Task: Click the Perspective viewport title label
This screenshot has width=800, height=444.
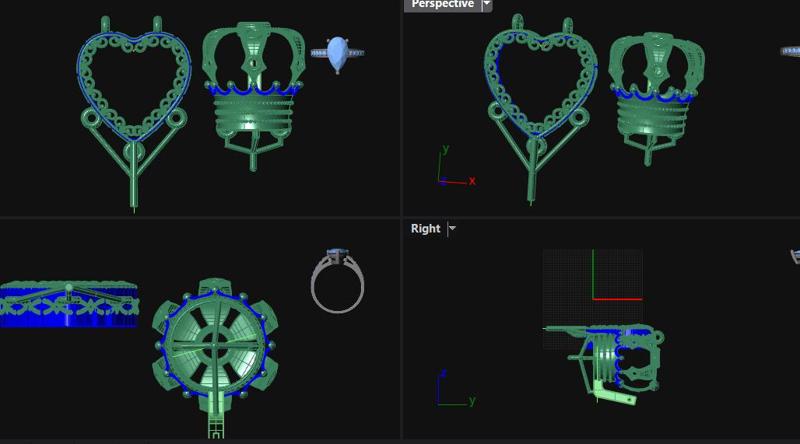Action: tap(443, 4)
